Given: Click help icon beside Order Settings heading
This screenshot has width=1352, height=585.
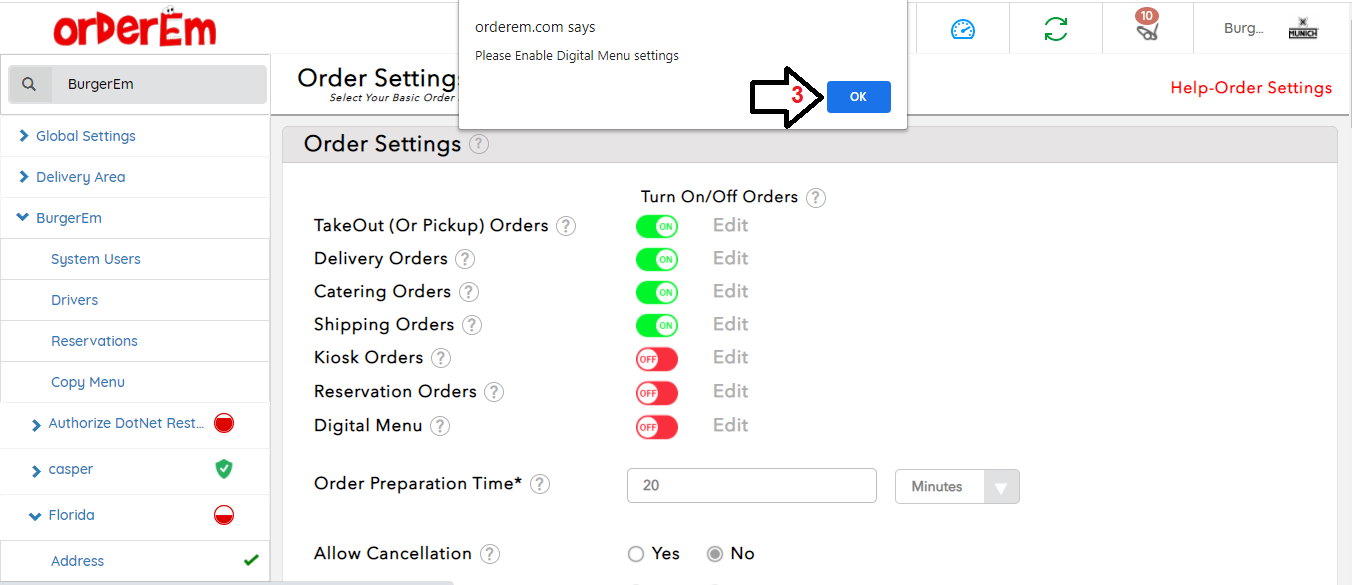Looking at the screenshot, I should pos(479,144).
